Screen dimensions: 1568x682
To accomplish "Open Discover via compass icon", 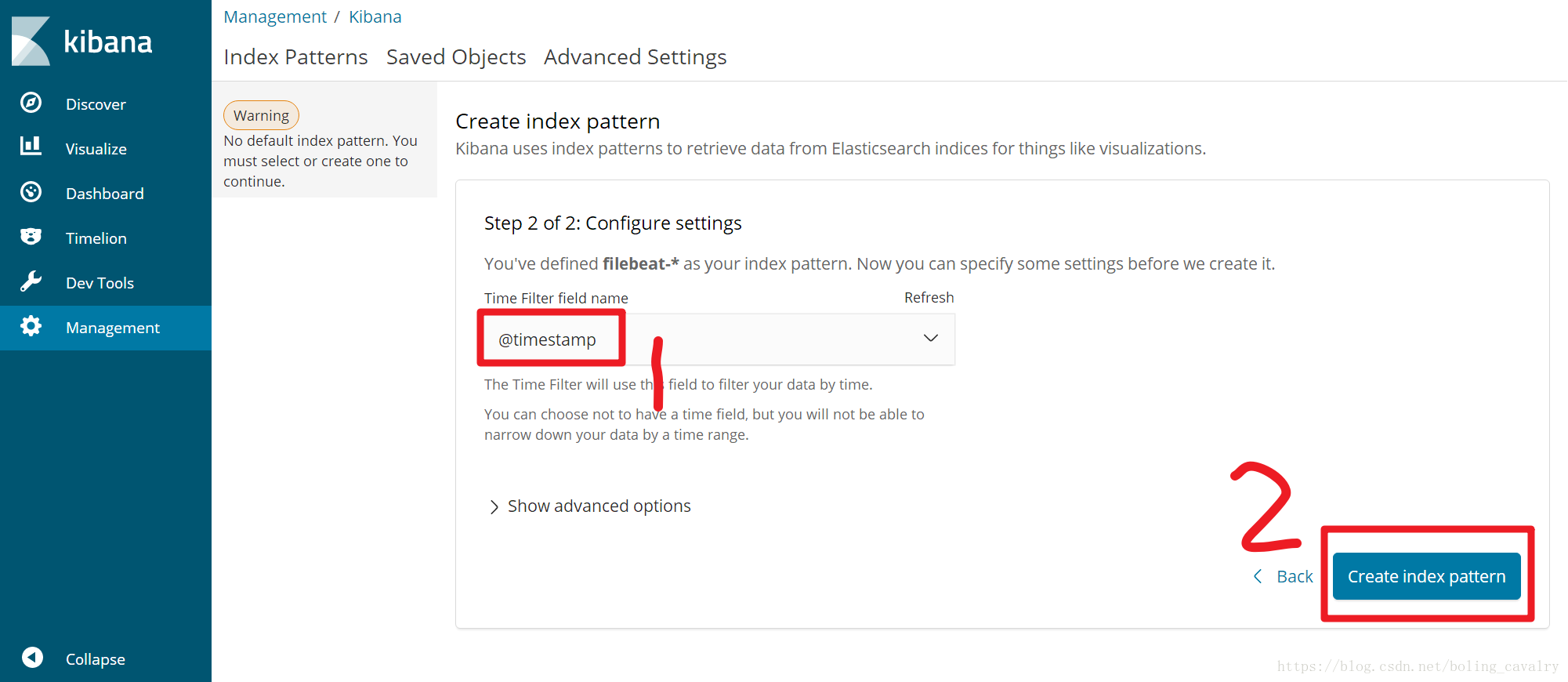I will coord(31,103).
